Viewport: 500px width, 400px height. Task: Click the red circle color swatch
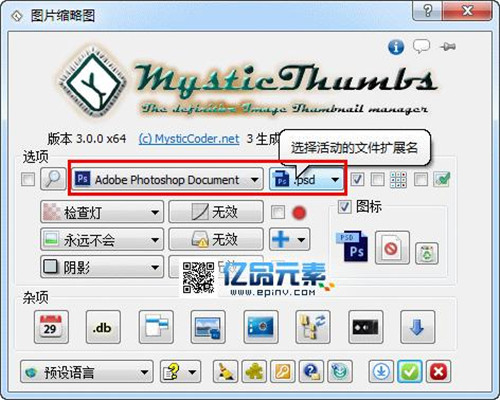(299, 213)
